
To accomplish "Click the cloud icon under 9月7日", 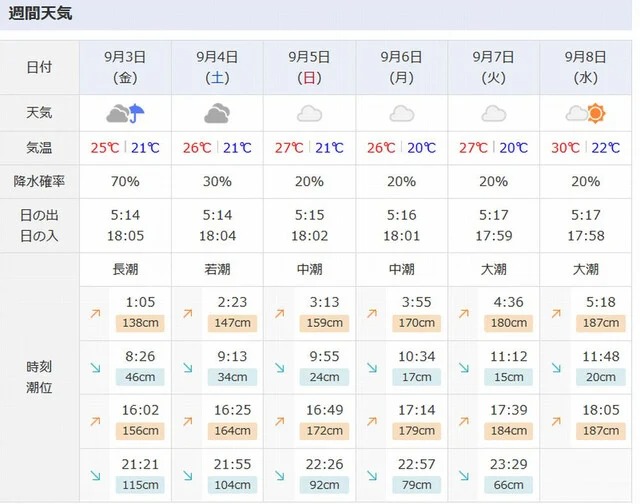I will point(494,113).
